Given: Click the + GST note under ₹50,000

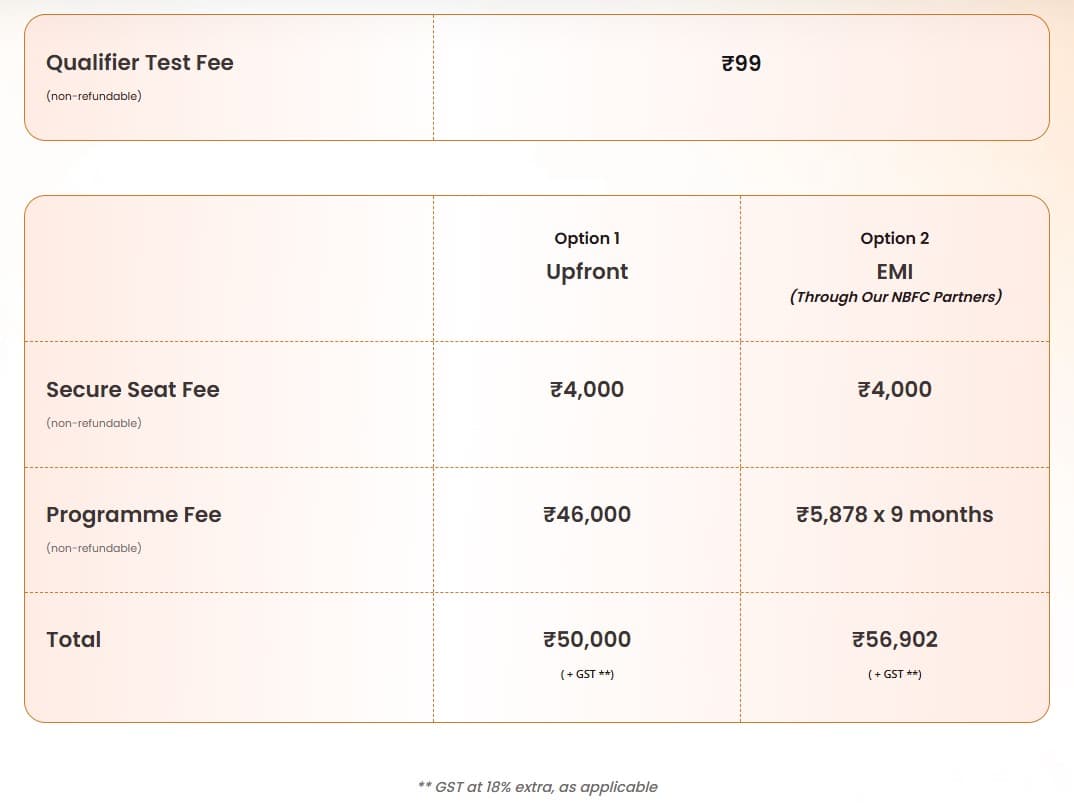Looking at the screenshot, I should (x=587, y=674).
